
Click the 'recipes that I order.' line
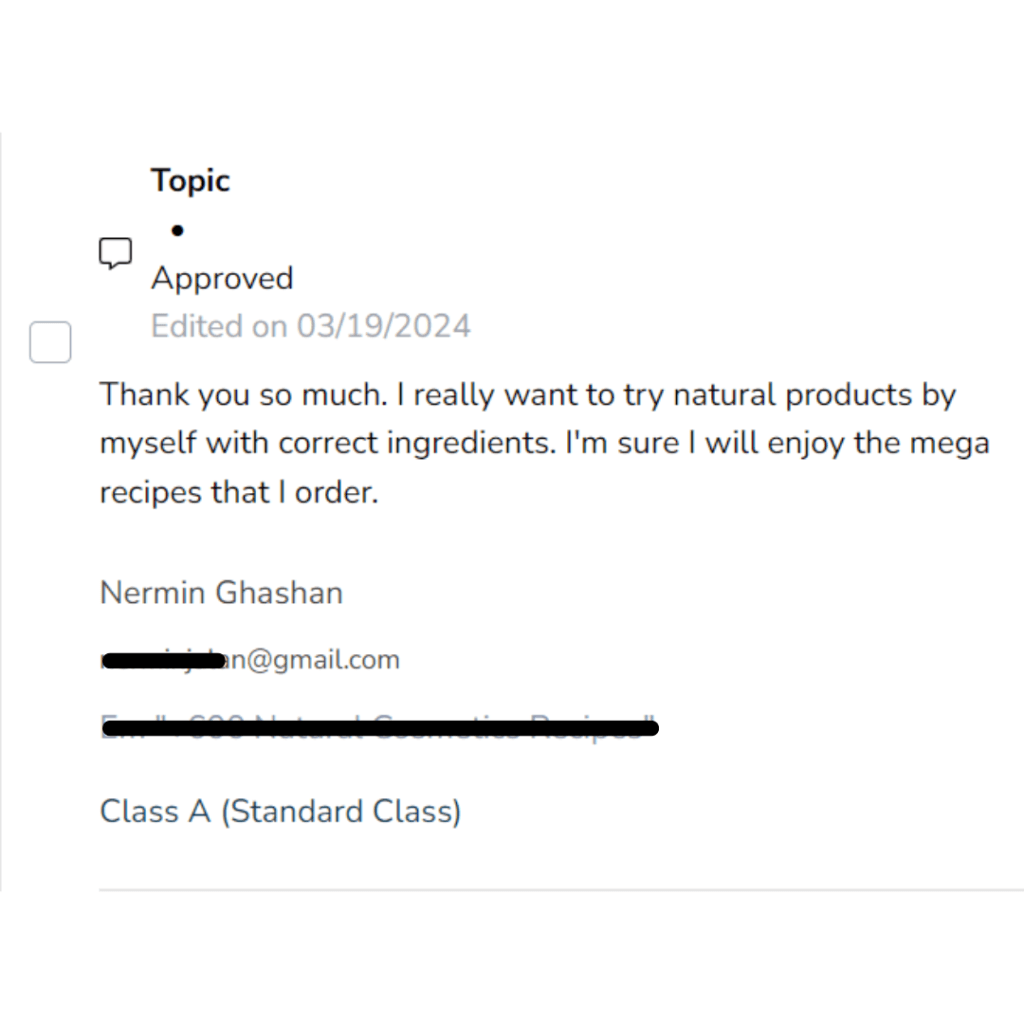[239, 492]
